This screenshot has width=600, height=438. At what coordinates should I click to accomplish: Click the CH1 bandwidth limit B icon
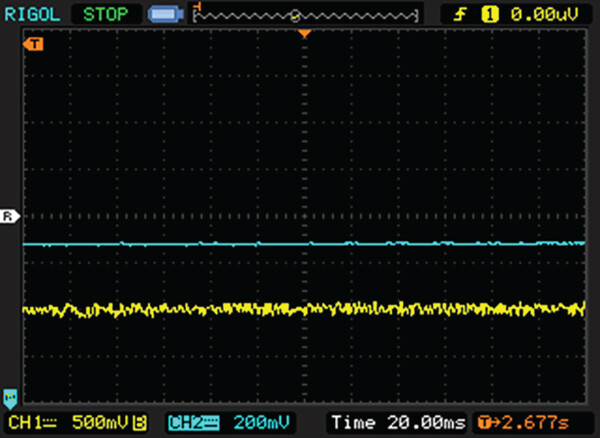pos(139,423)
